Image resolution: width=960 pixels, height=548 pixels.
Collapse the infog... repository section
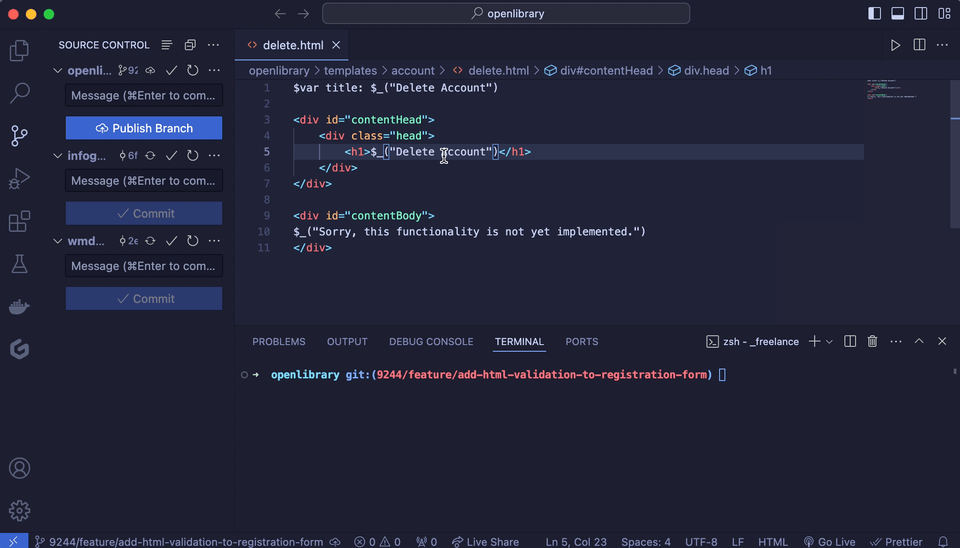click(x=58, y=156)
